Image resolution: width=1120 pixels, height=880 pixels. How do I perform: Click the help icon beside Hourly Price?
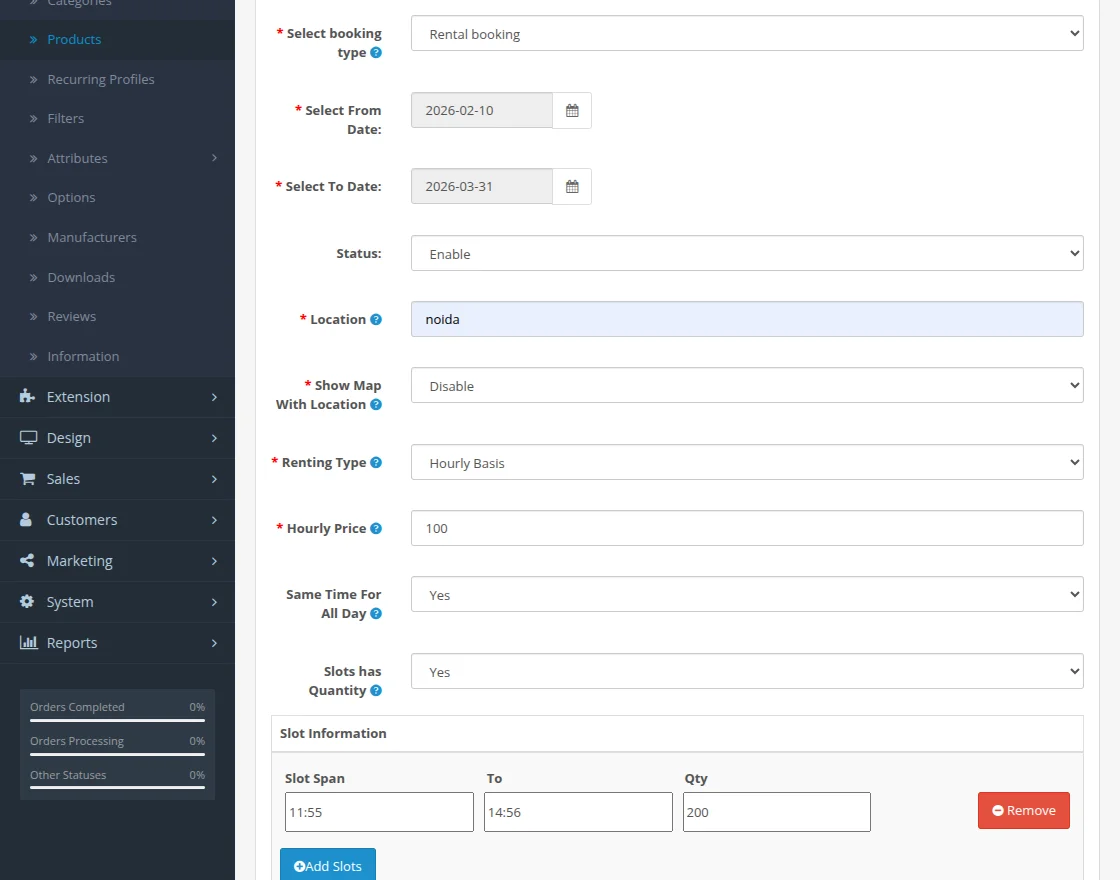[x=376, y=529]
